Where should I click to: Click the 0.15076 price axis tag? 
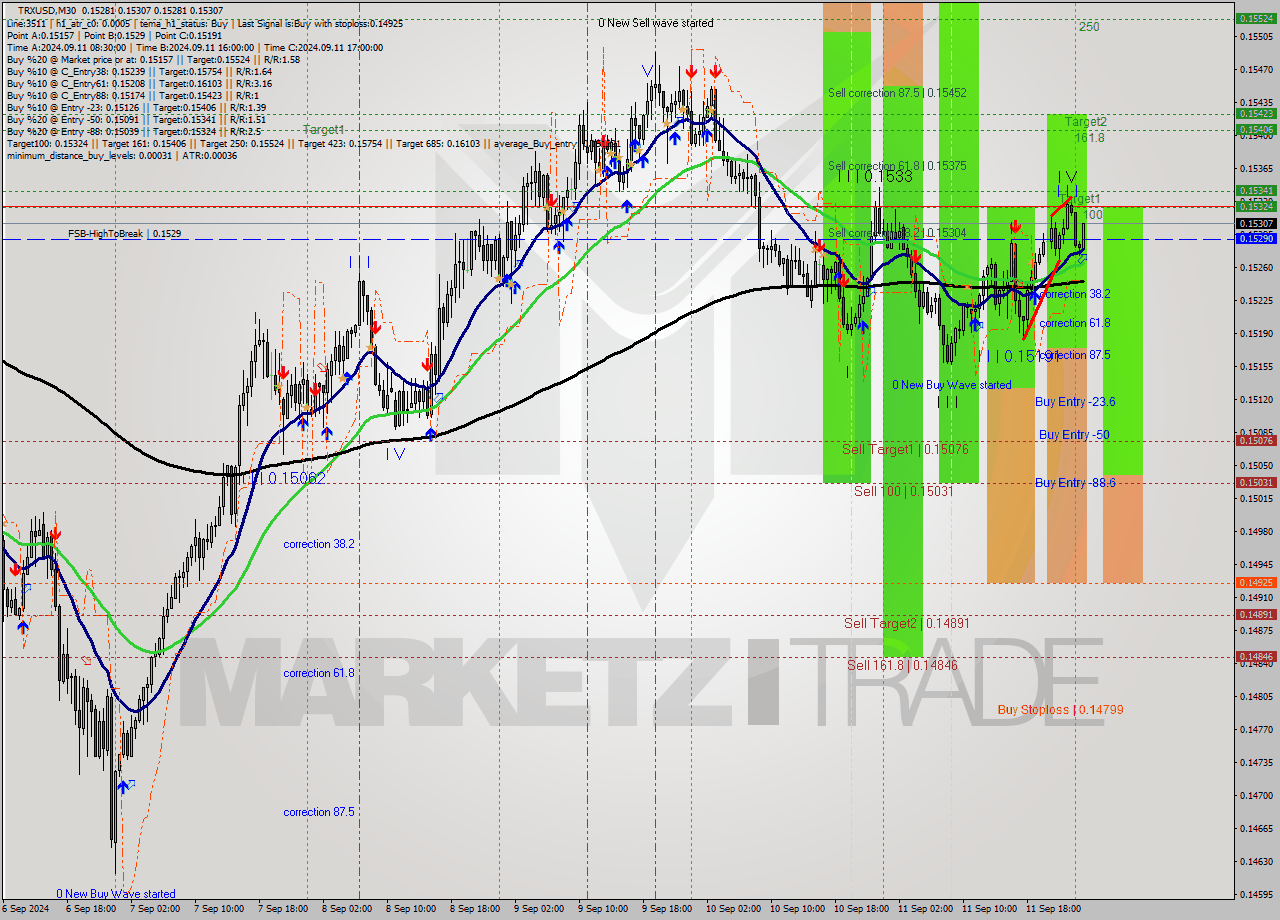[1256, 441]
